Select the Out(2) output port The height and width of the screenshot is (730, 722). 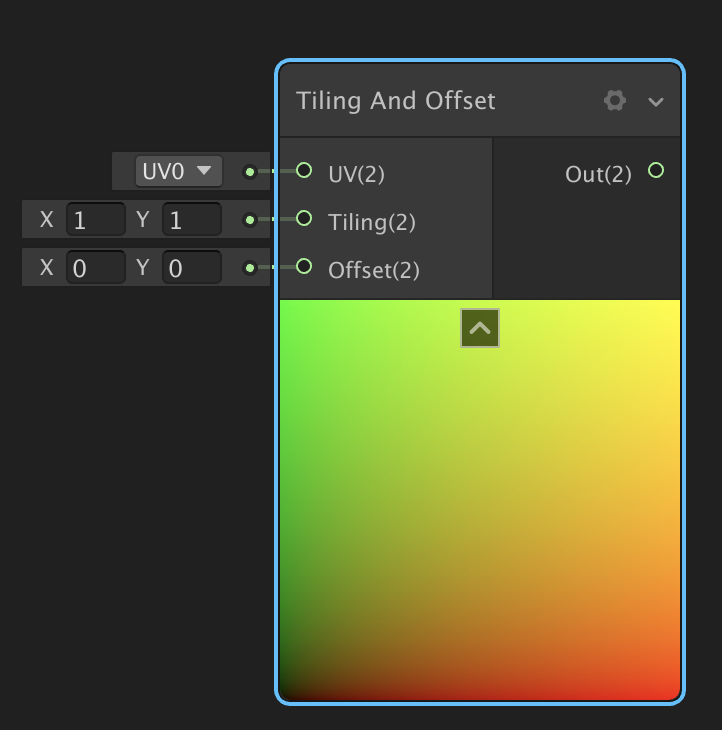656,170
